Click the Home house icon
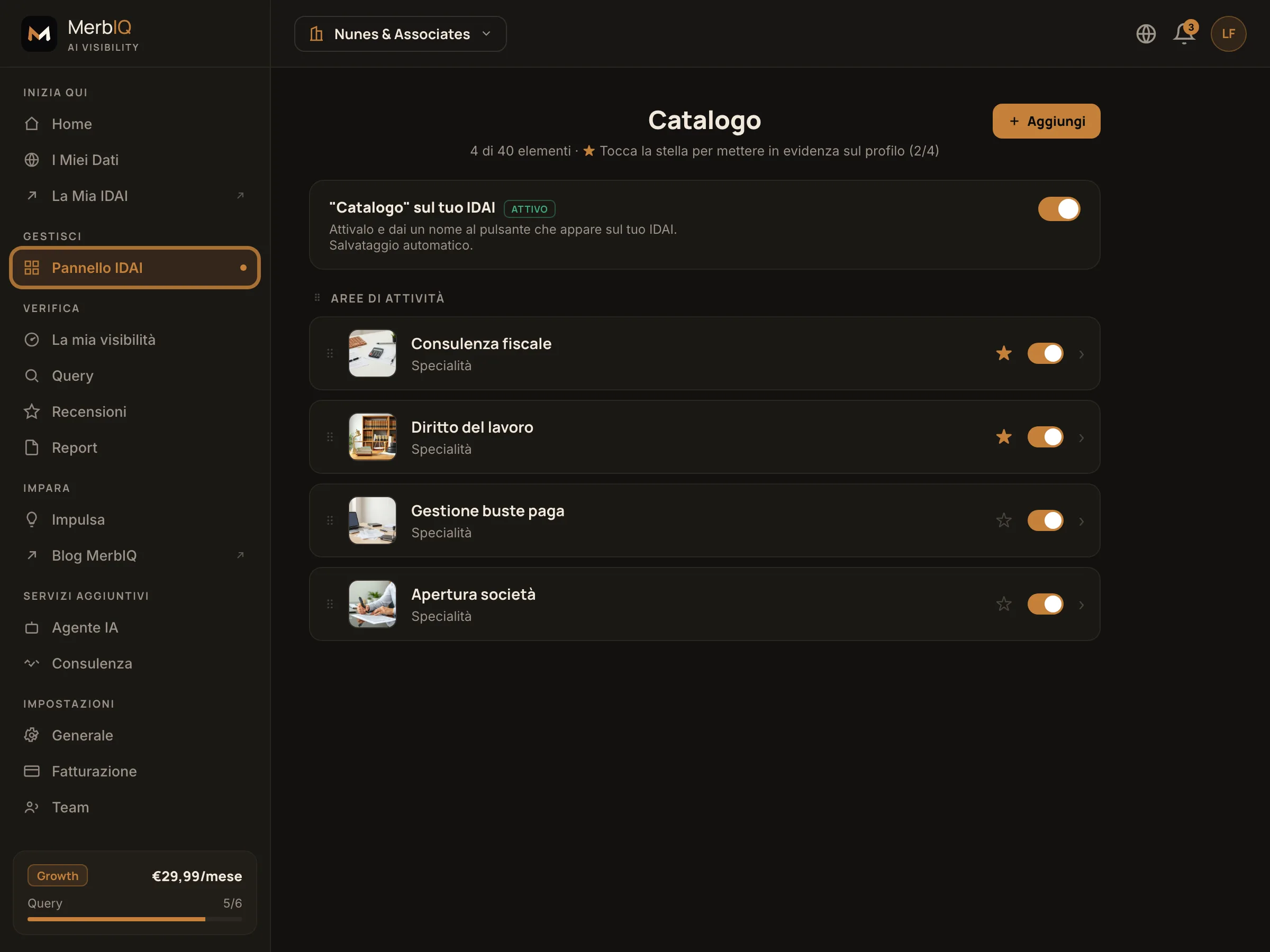 tap(32, 123)
